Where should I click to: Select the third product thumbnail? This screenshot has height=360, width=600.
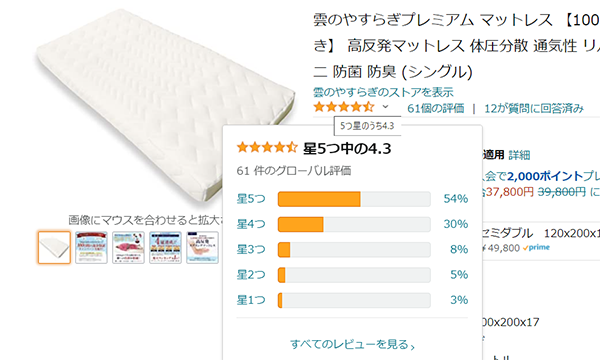[x=128, y=248]
